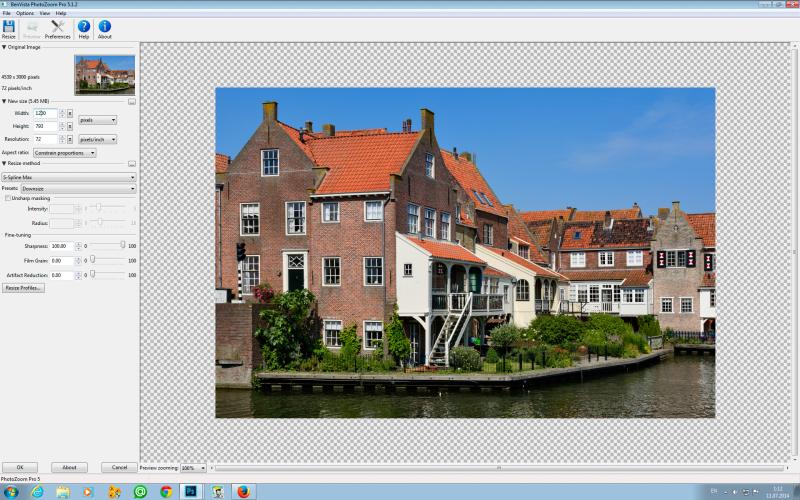Image resolution: width=800 pixels, height=500 pixels.
Task: Click the Sharpness slider handle
Action: [x=122, y=245]
